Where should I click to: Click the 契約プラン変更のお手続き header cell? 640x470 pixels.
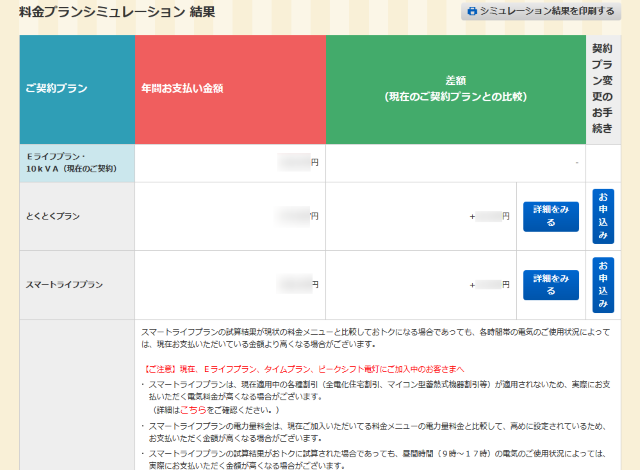tap(603, 89)
